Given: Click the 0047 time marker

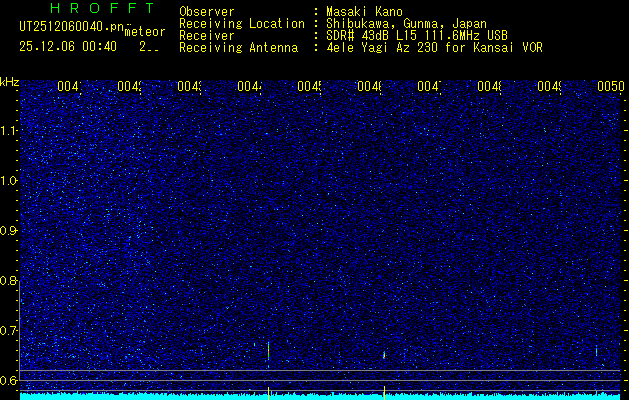Looking at the screenshot, I should [x=430, y=86].
